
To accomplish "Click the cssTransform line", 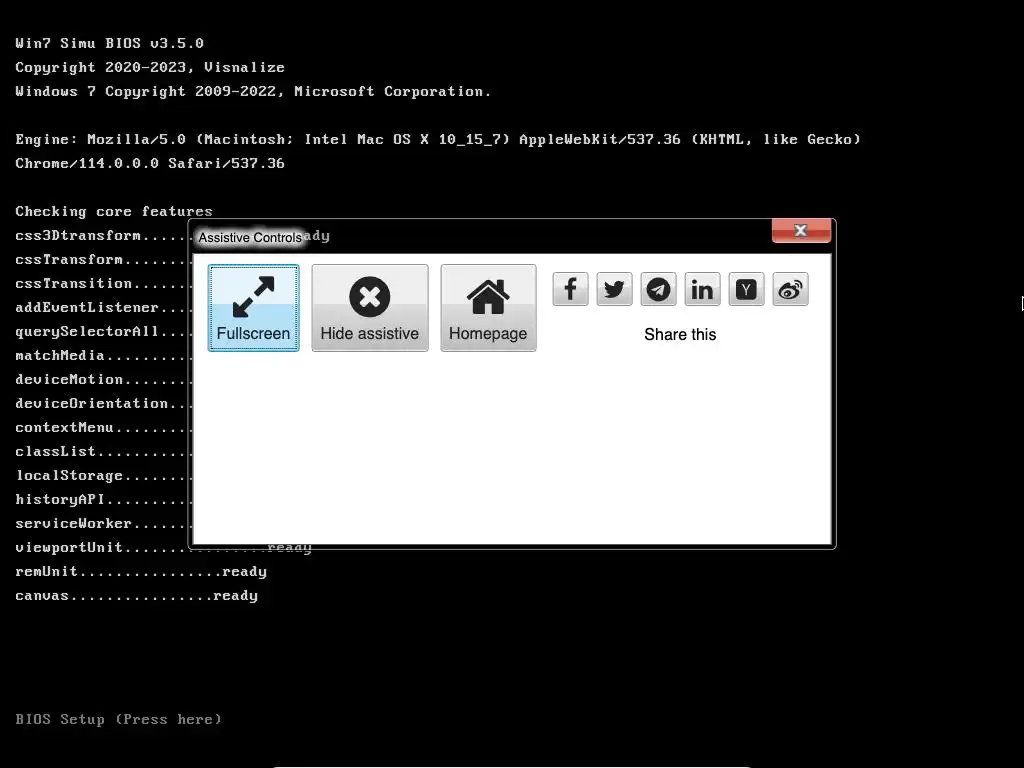I will click(x=102, y=259).
